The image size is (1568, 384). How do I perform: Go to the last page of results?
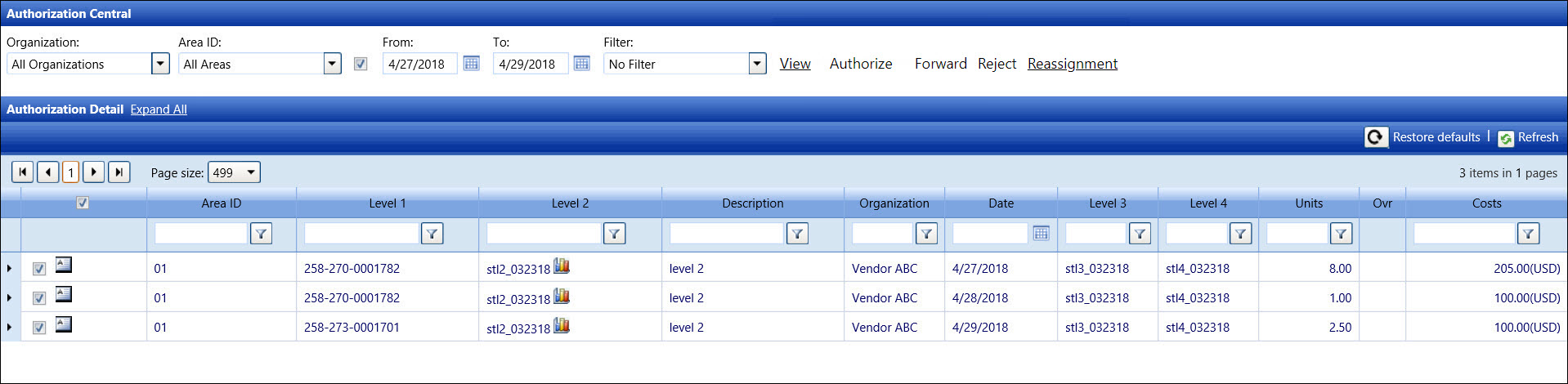tap(119, 172)
